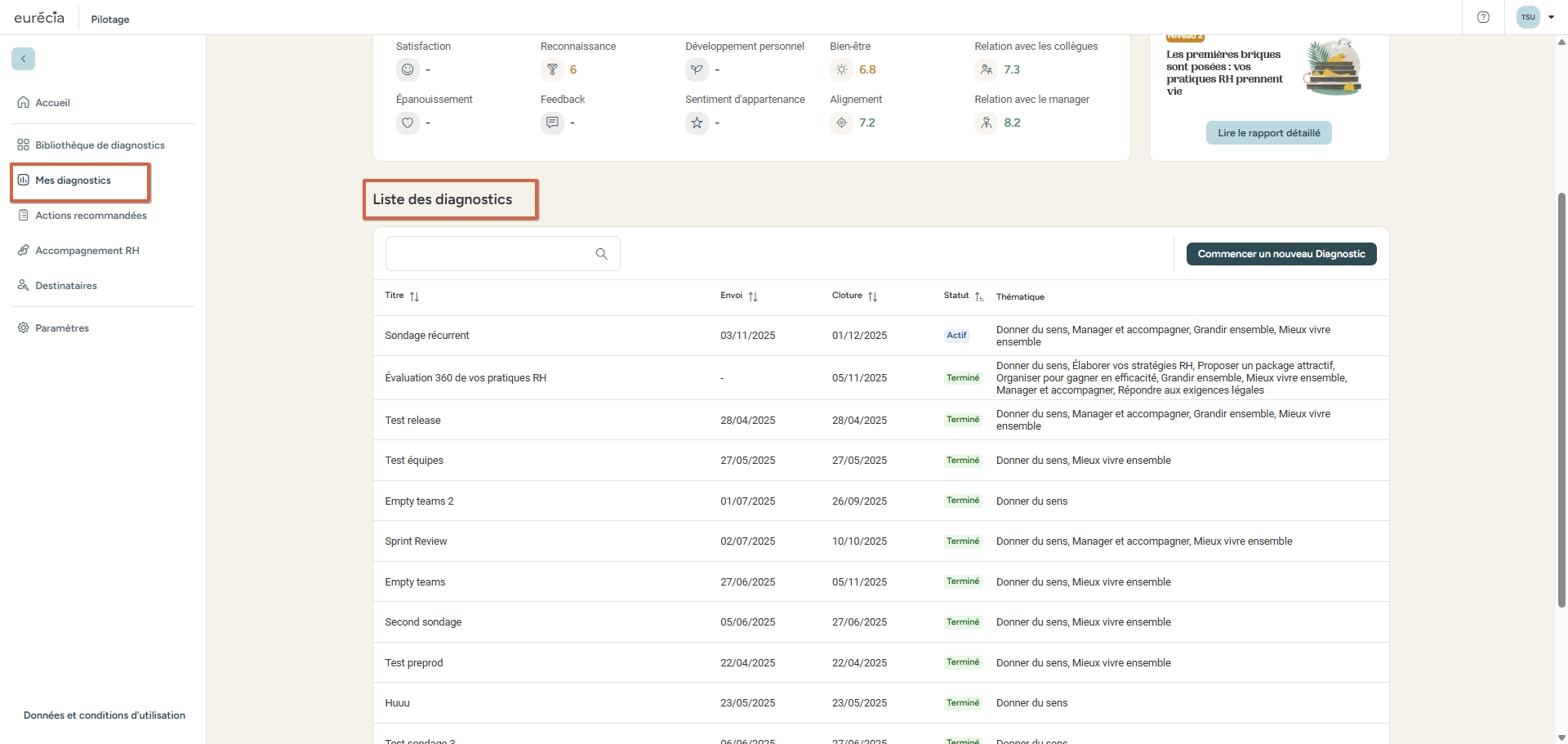Click Commencer un nouveau Diagnostic button

(x=1281, y=254)
